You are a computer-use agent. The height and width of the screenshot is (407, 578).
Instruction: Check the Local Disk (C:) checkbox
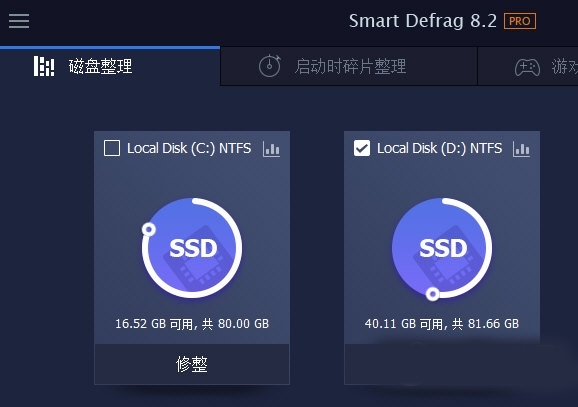point(112,148)
